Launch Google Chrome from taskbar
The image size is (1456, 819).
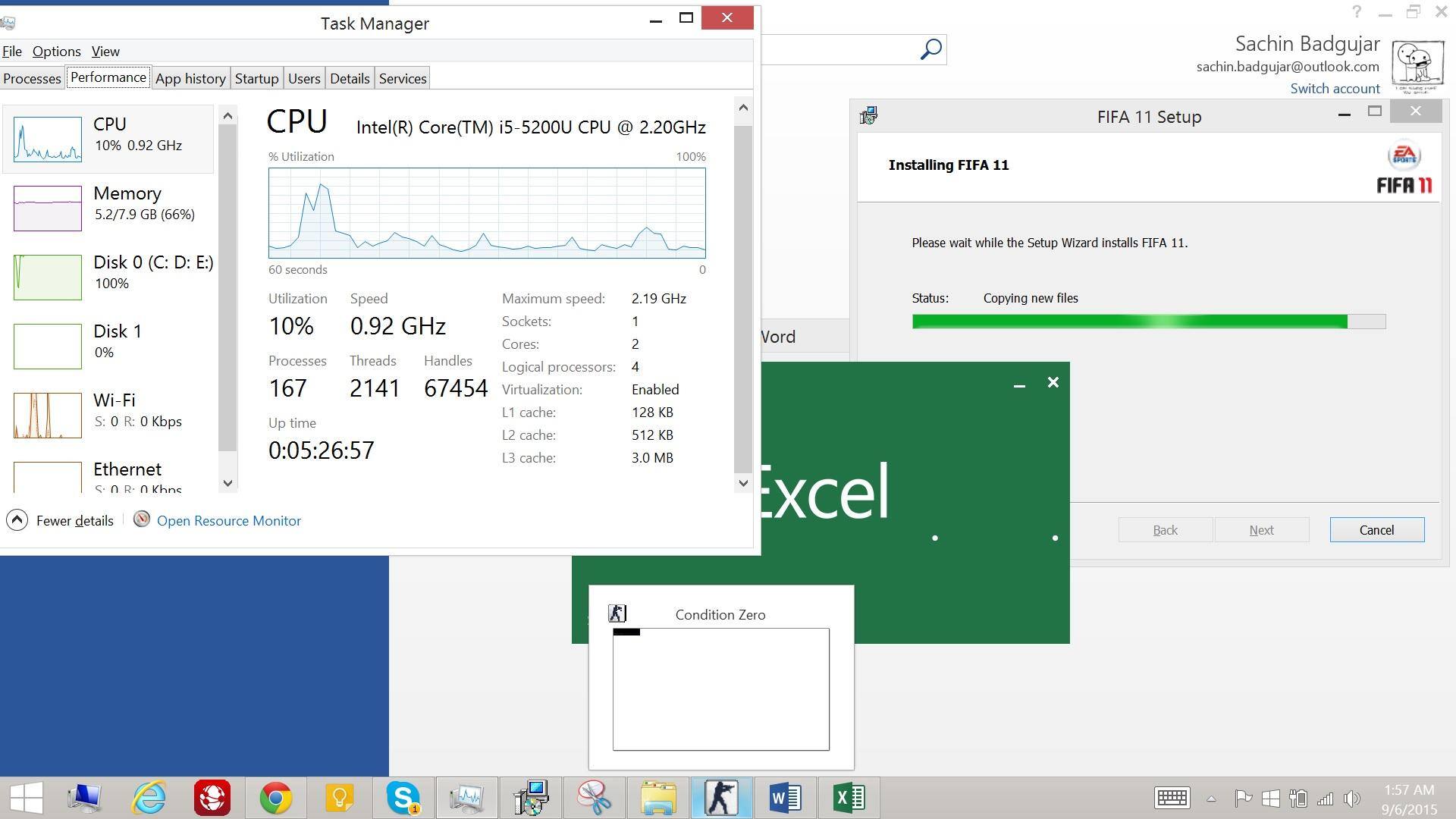point(276,798)
